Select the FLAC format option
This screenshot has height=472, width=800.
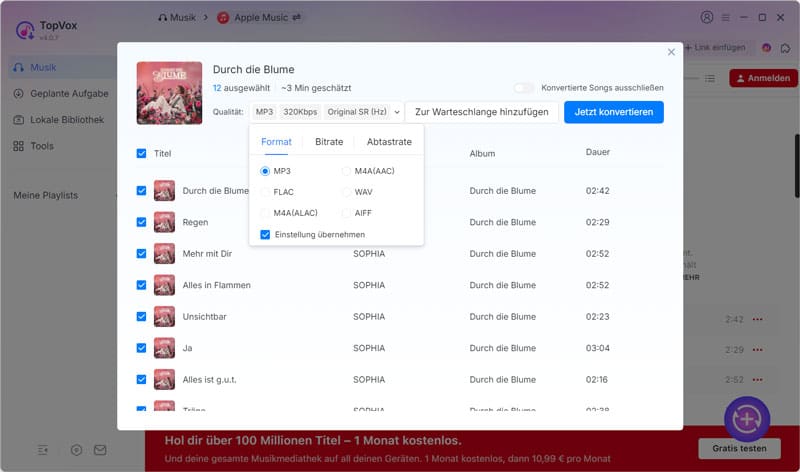tap(265, 192)
